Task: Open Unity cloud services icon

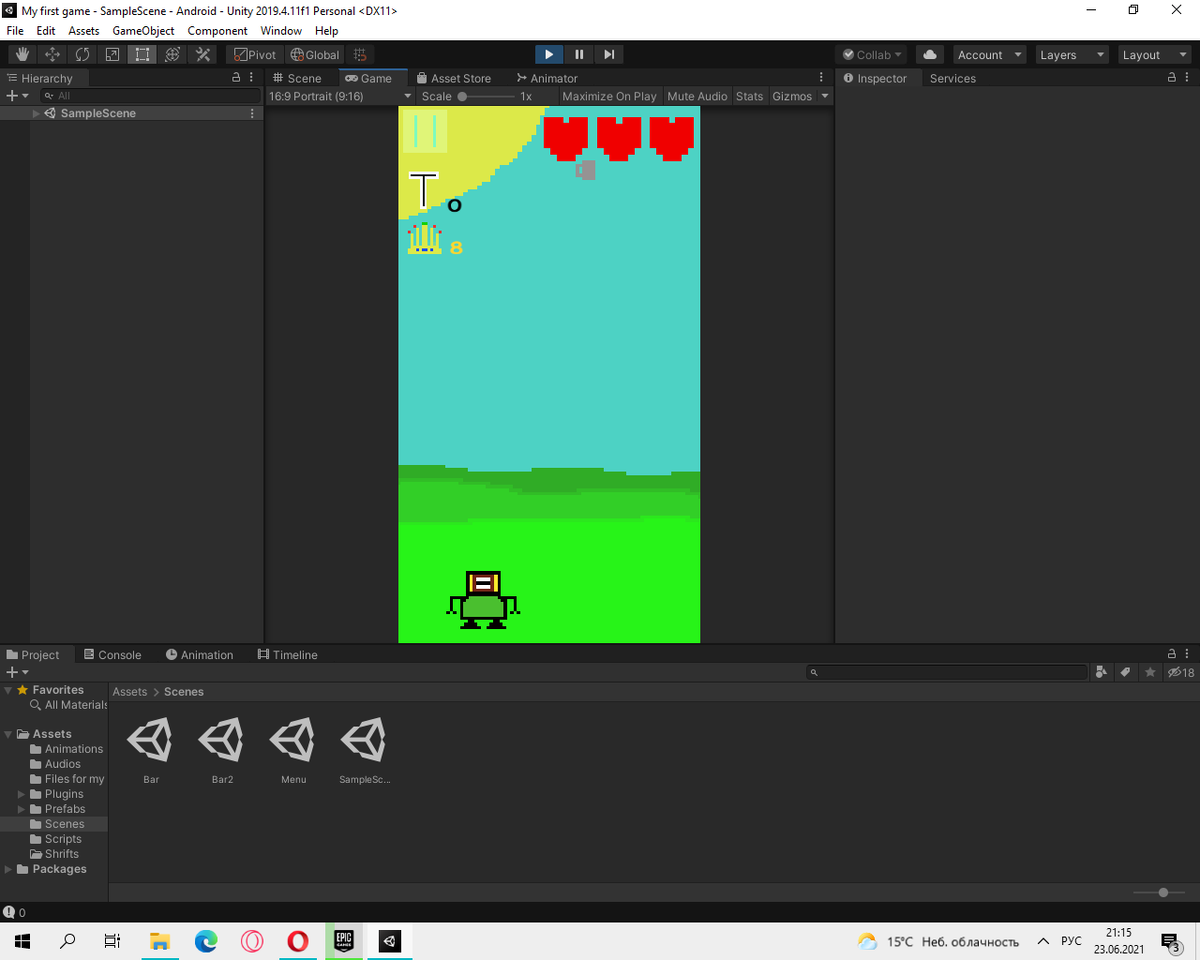Action: 930,55
